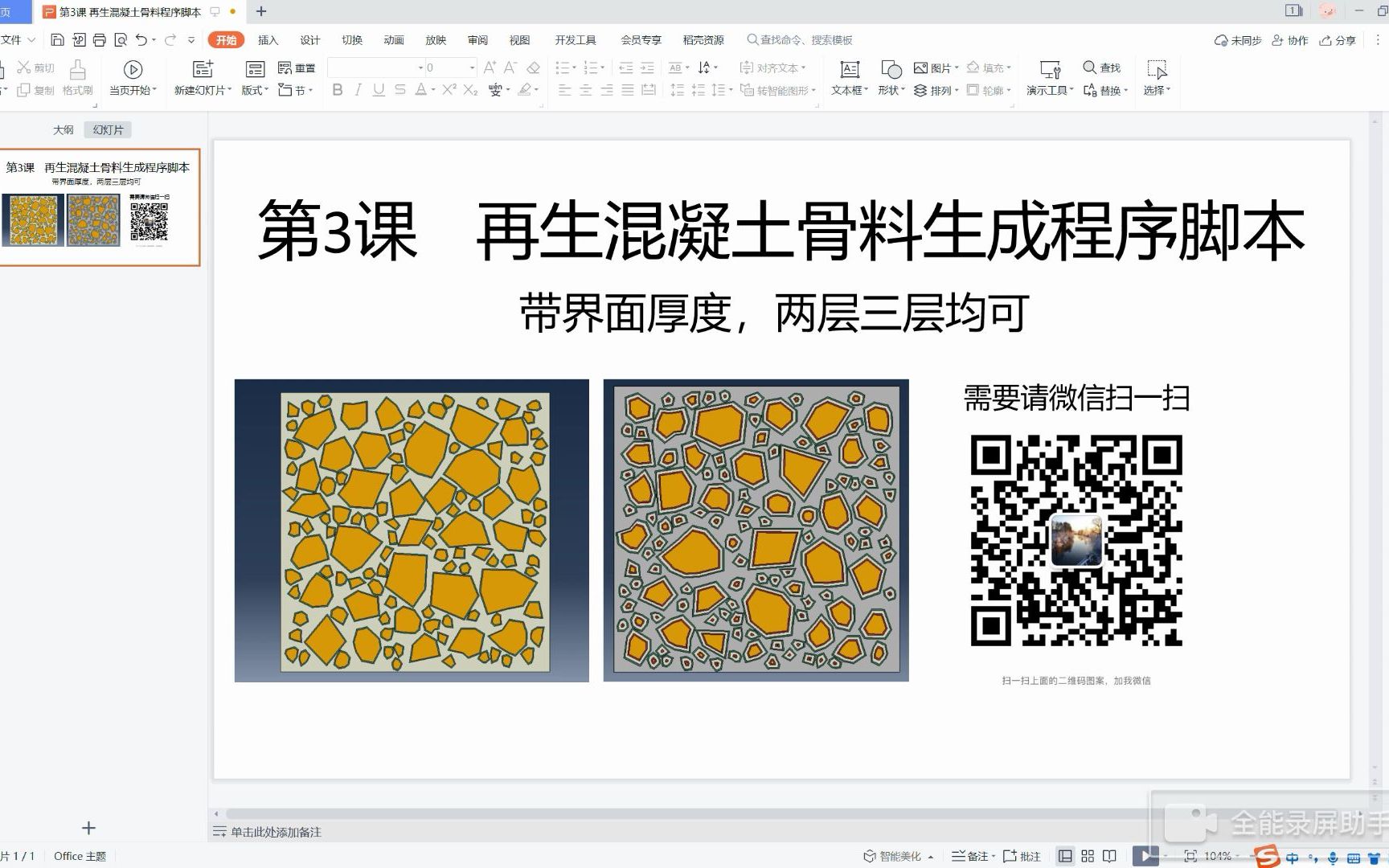Click the Text Box icon

tap(850, 69)
